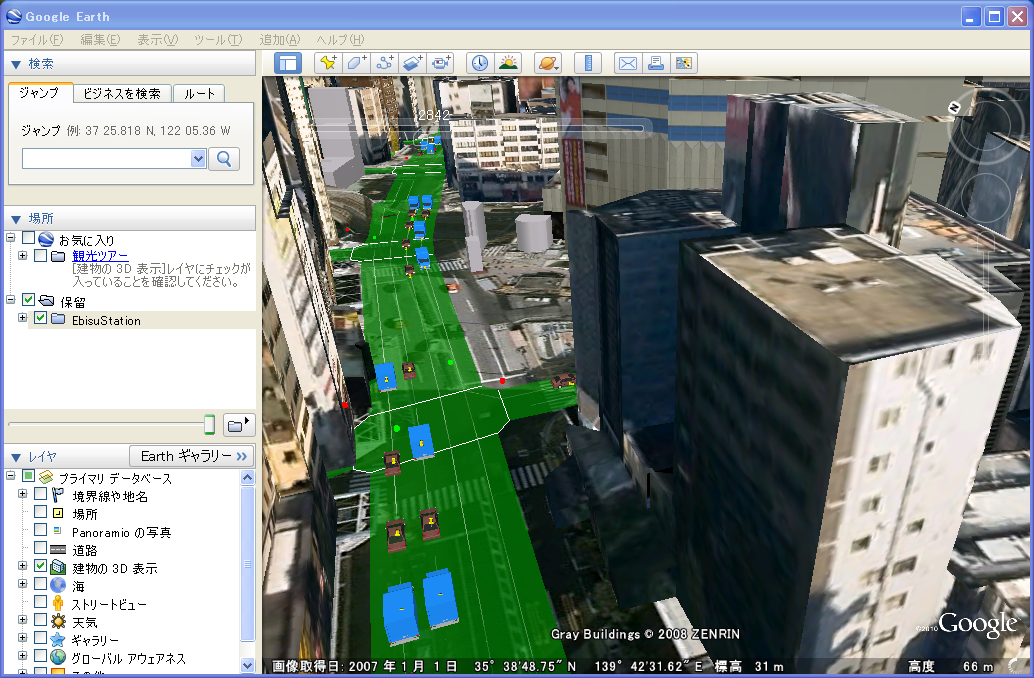Show historical imagery with the clock icon
1034x678 pixels.
[479, 63]
